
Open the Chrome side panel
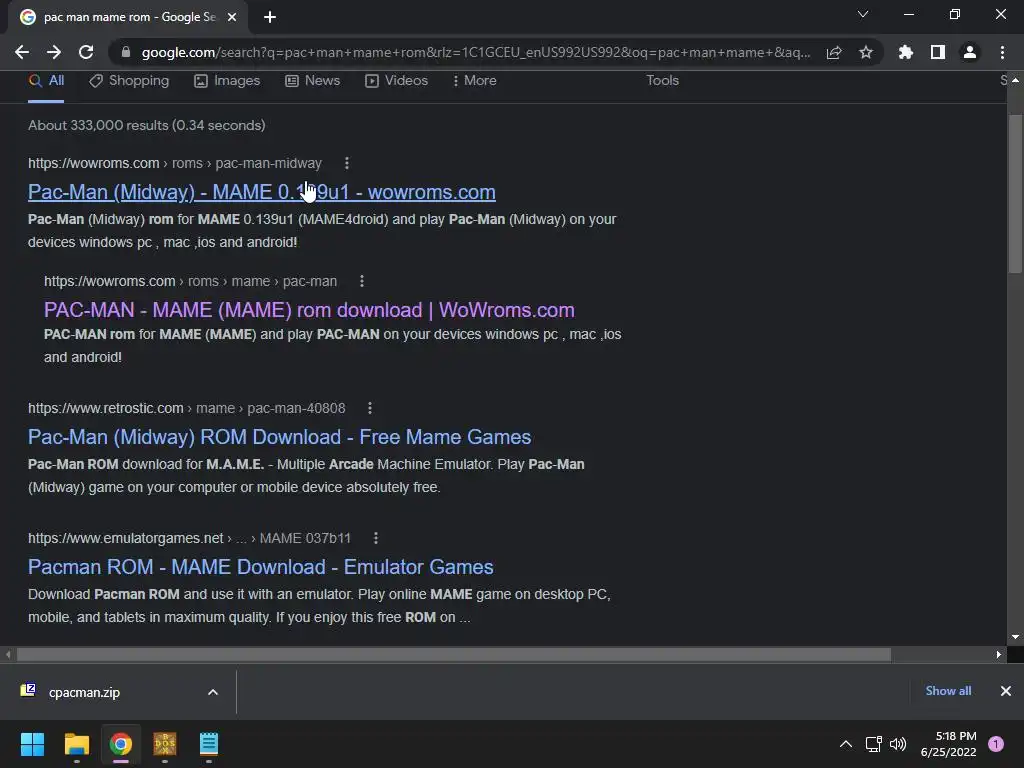pos(938,52)
